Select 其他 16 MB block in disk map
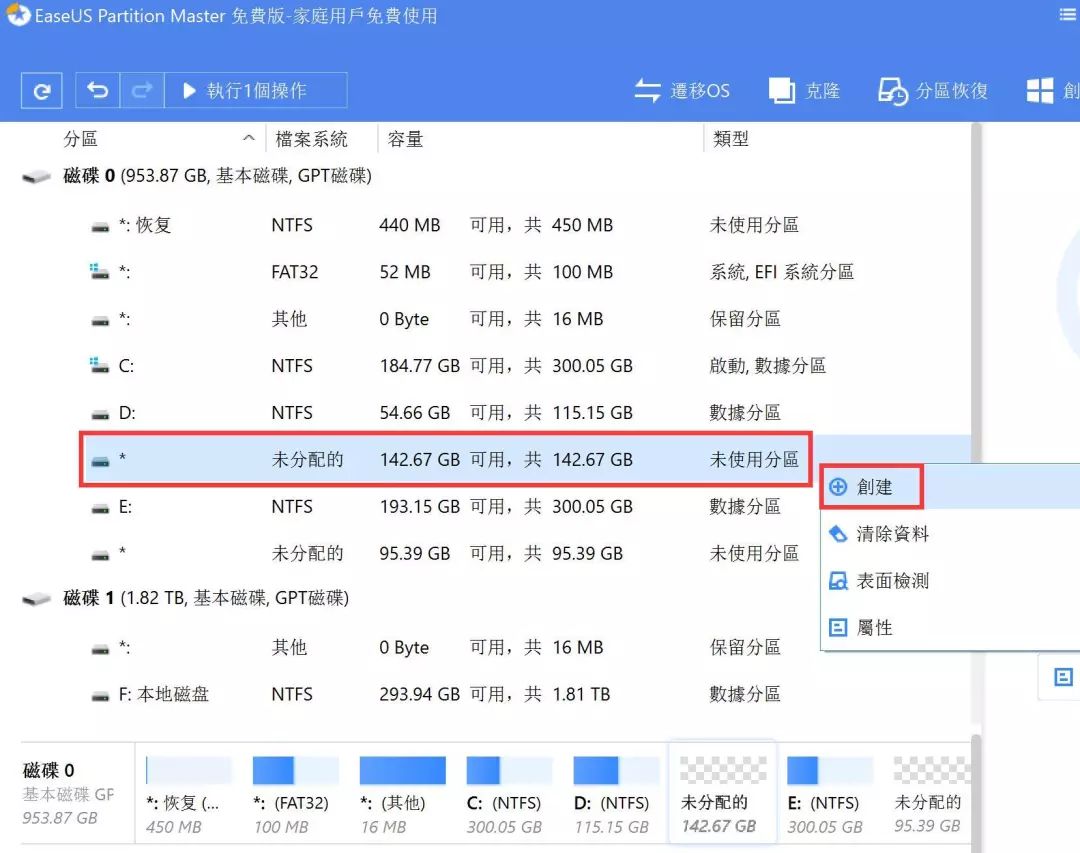This screenshot has width=1080, height=853. [402, 794]
